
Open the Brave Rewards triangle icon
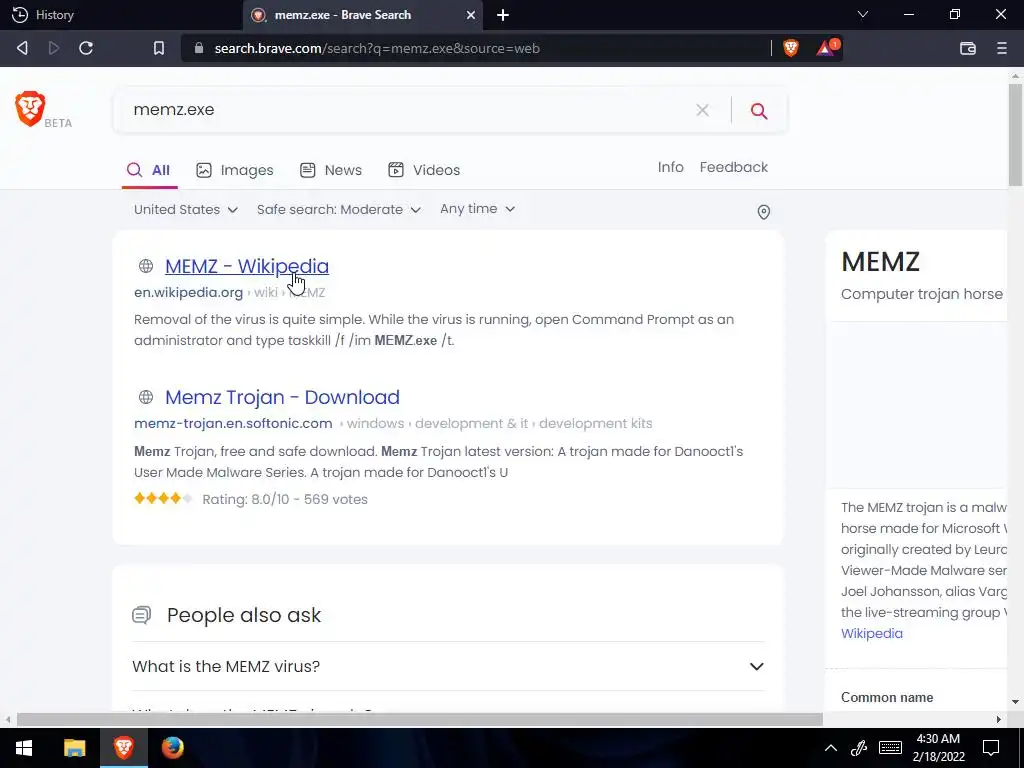[827, 48]
